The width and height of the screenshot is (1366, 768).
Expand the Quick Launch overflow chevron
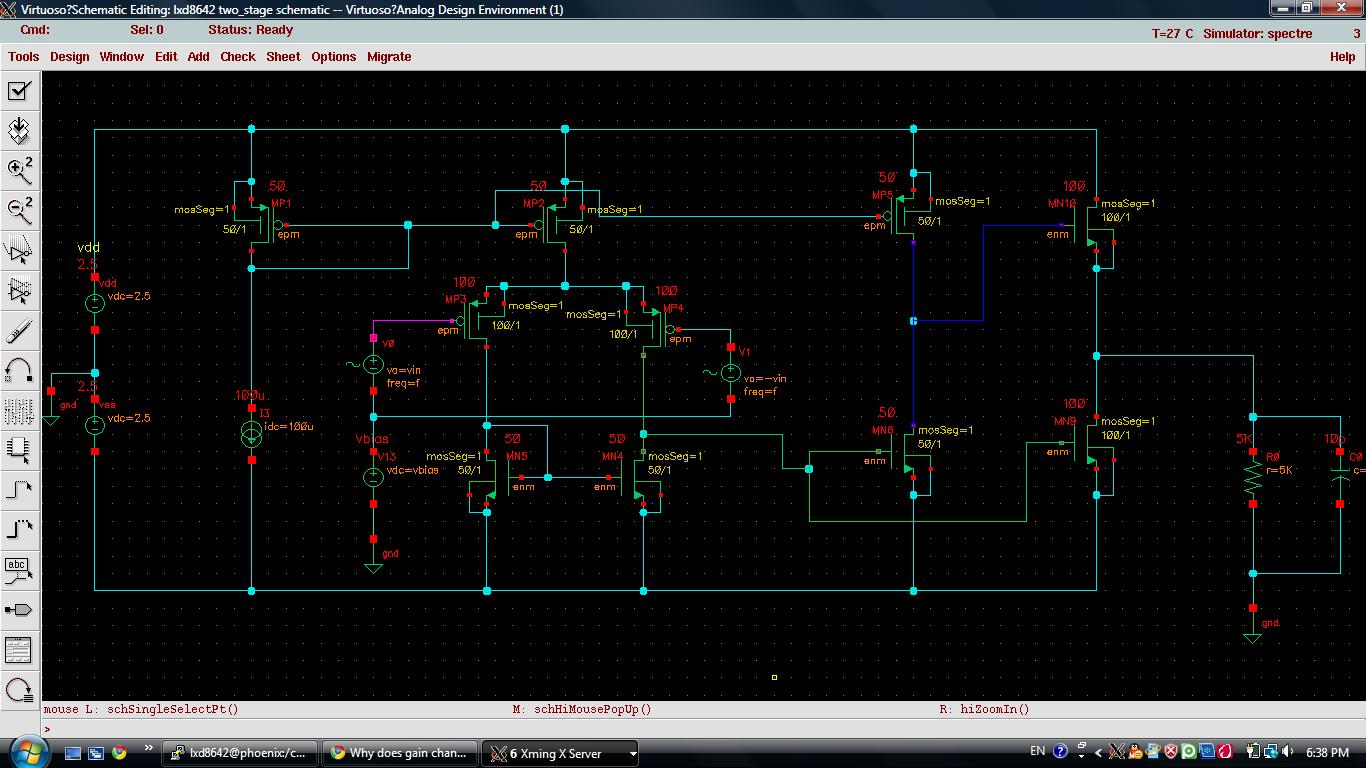point(149,748)
